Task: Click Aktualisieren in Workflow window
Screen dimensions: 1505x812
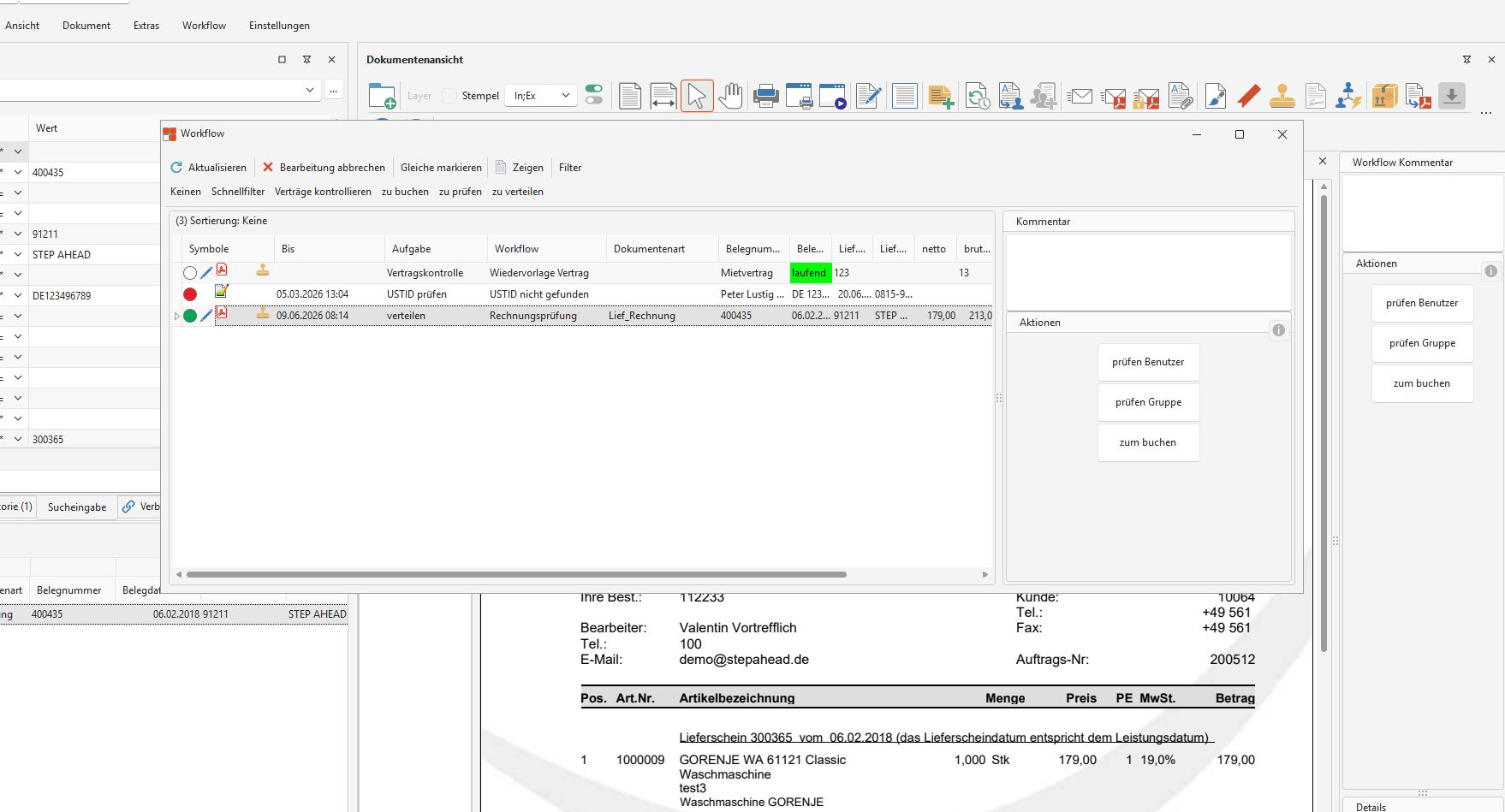Action: pos(209,168)
